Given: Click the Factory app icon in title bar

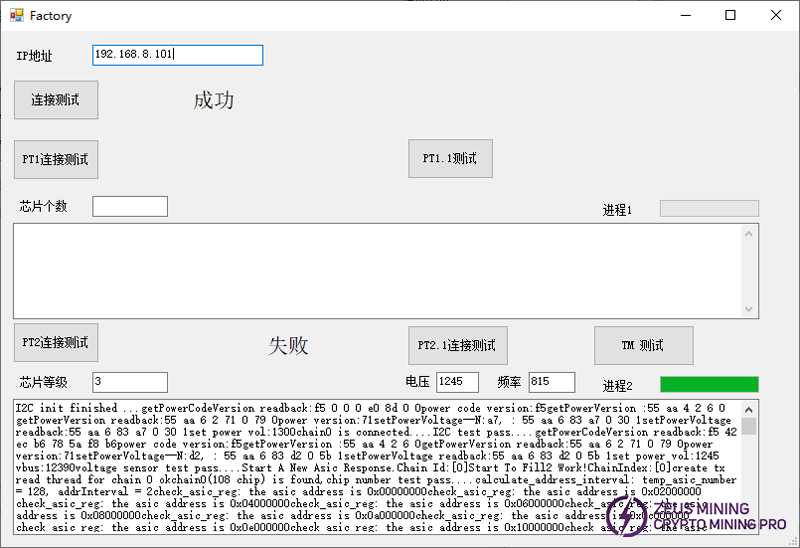Looking at the screenshot, I should tap(15, 16).
